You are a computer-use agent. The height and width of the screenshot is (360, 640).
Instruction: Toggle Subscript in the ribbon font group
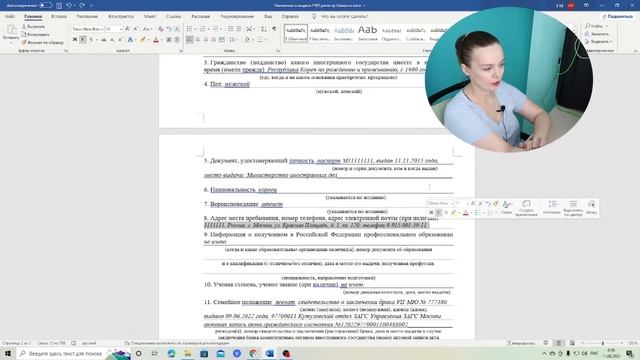(112, 40)
